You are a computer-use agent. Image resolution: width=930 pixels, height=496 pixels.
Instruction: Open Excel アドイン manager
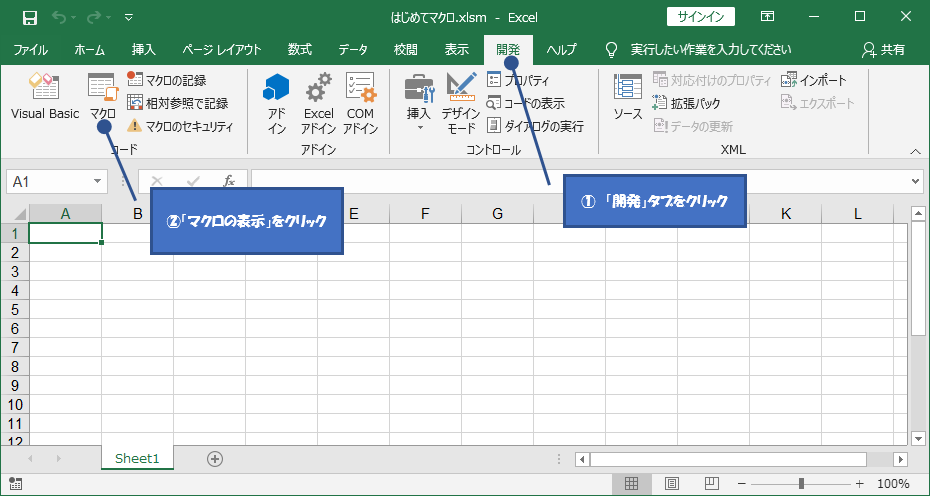(319, 104)
